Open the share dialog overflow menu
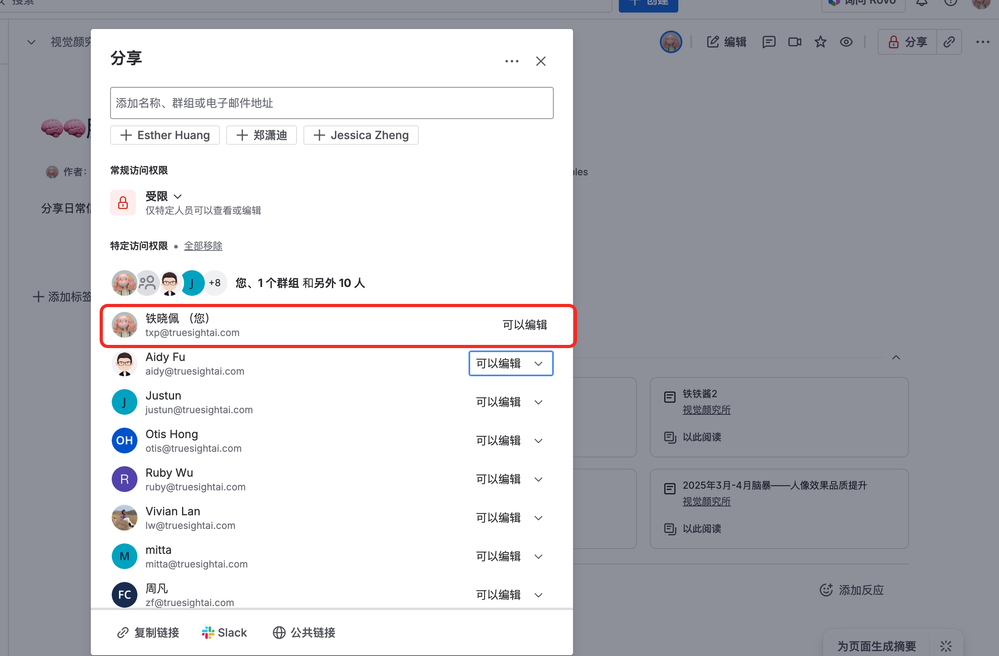Screen dimensions: 999x656 511,61
